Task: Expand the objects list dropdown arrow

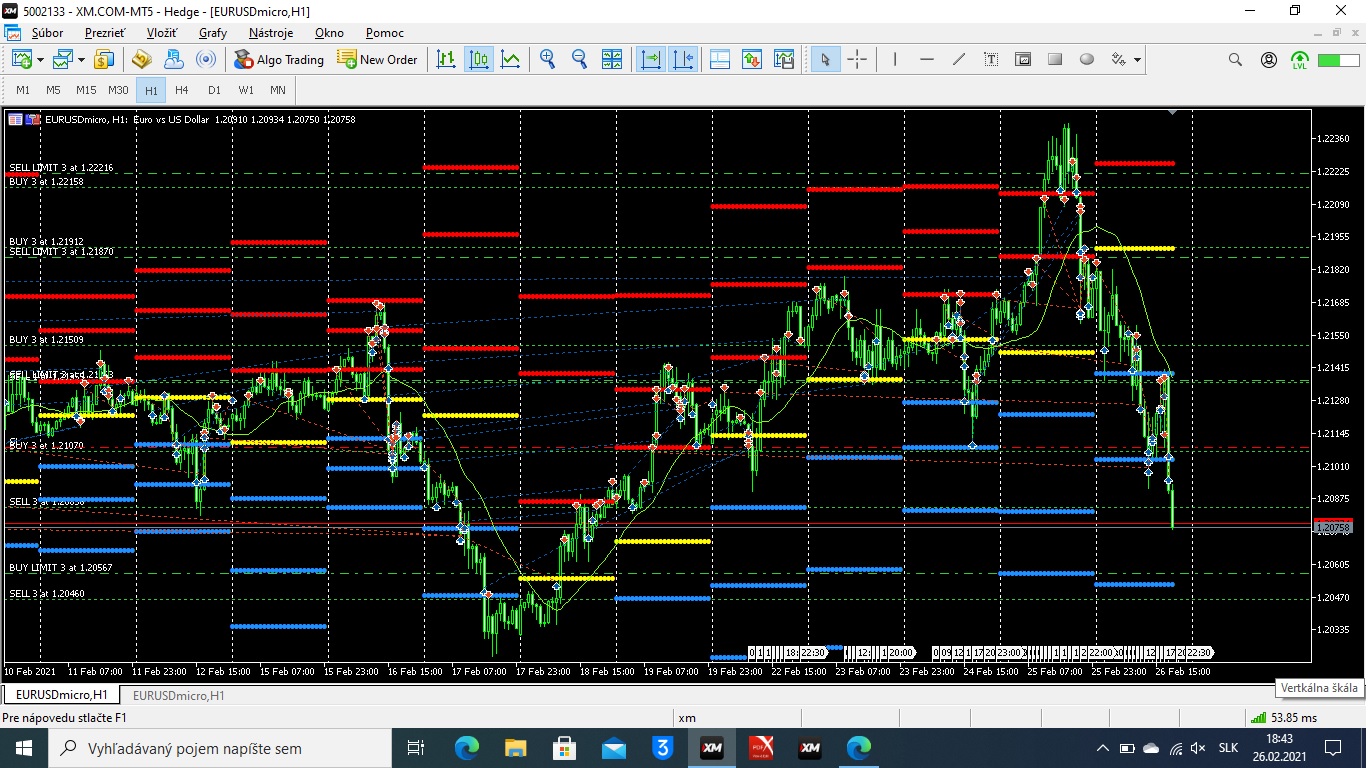Action: click(1137, 60)
